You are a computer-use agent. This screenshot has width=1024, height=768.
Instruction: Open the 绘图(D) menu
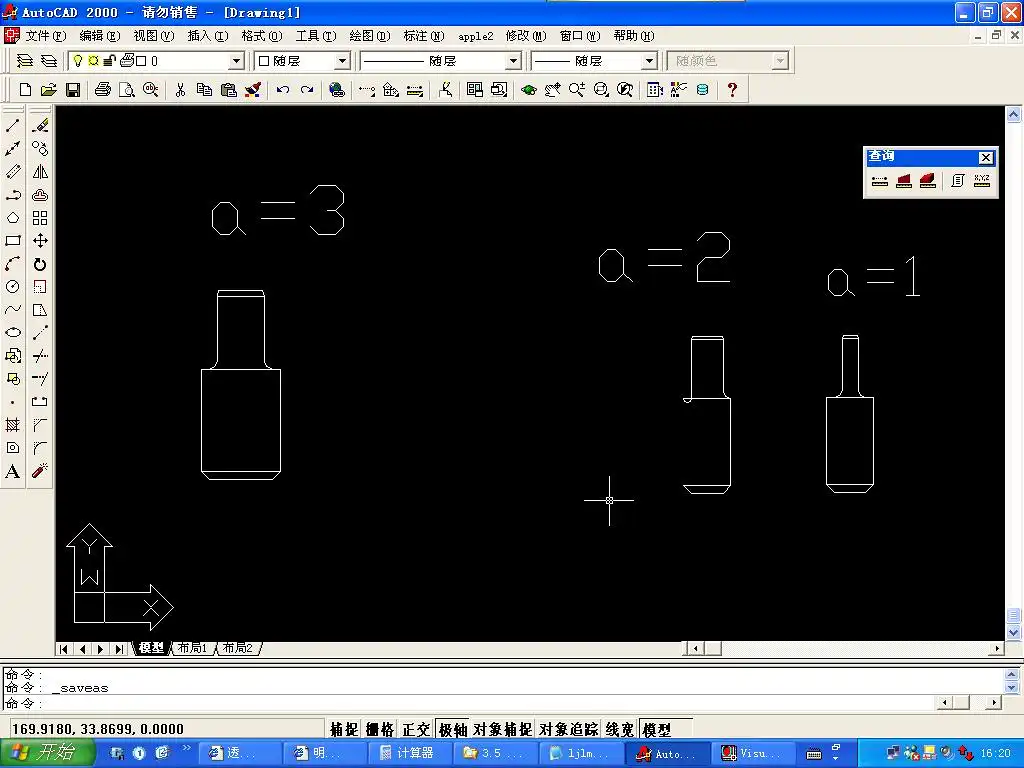(x=369, y=36)
